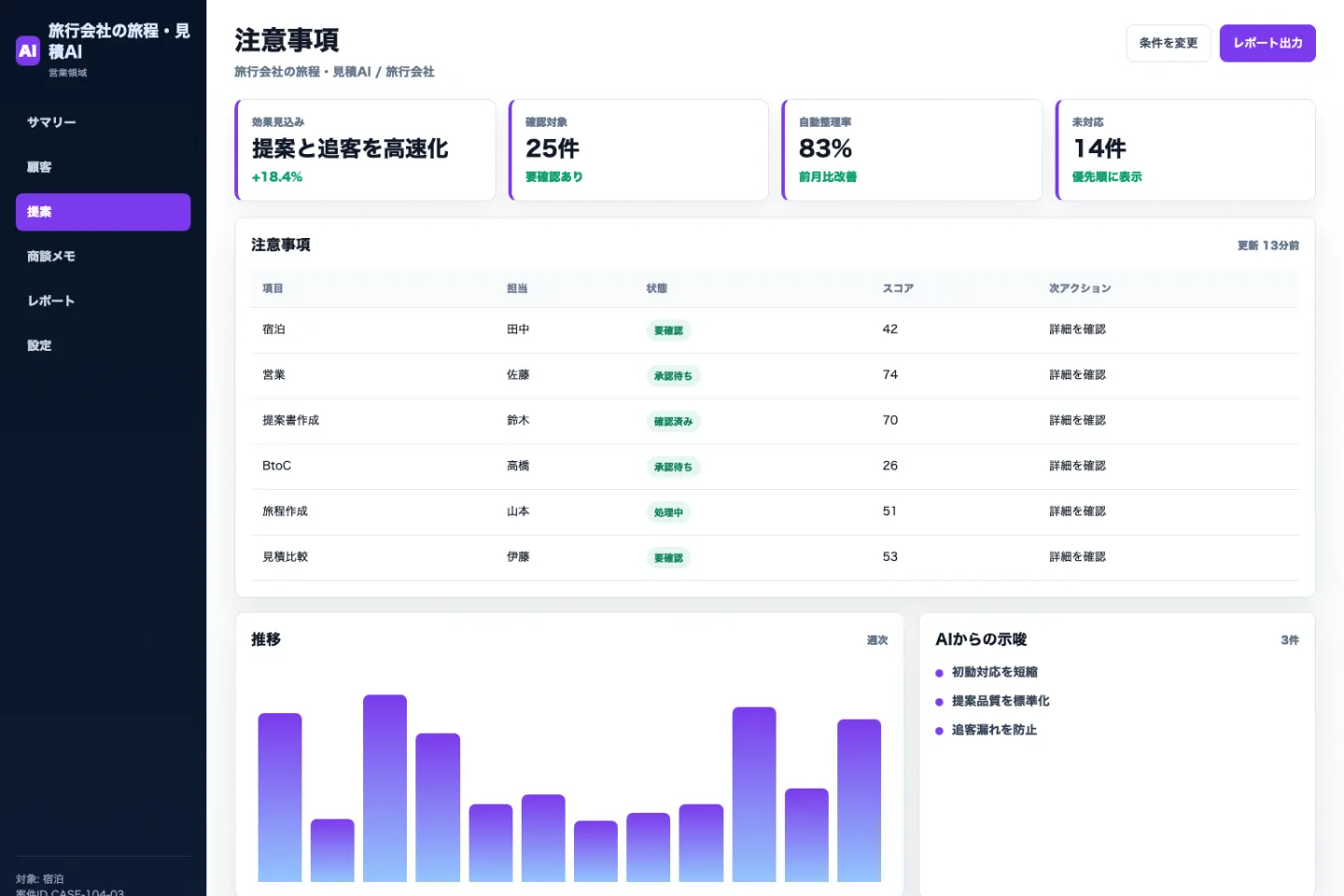Click 詳細を確認 in the 提案書作成 row
The height and width of the screenshot is (896, 1344).
(x=1077, y=421)
